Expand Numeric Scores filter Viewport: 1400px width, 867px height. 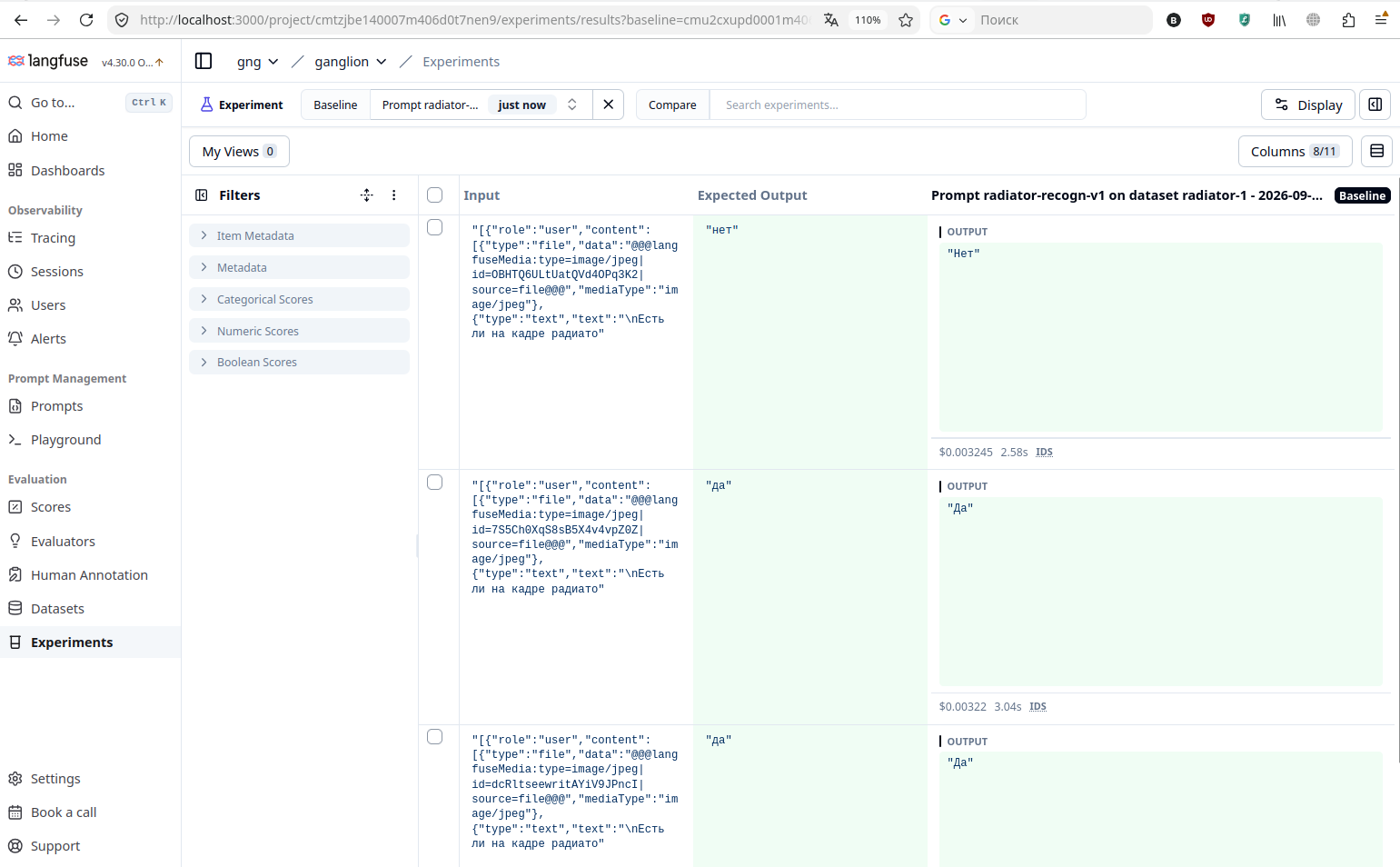299,331
